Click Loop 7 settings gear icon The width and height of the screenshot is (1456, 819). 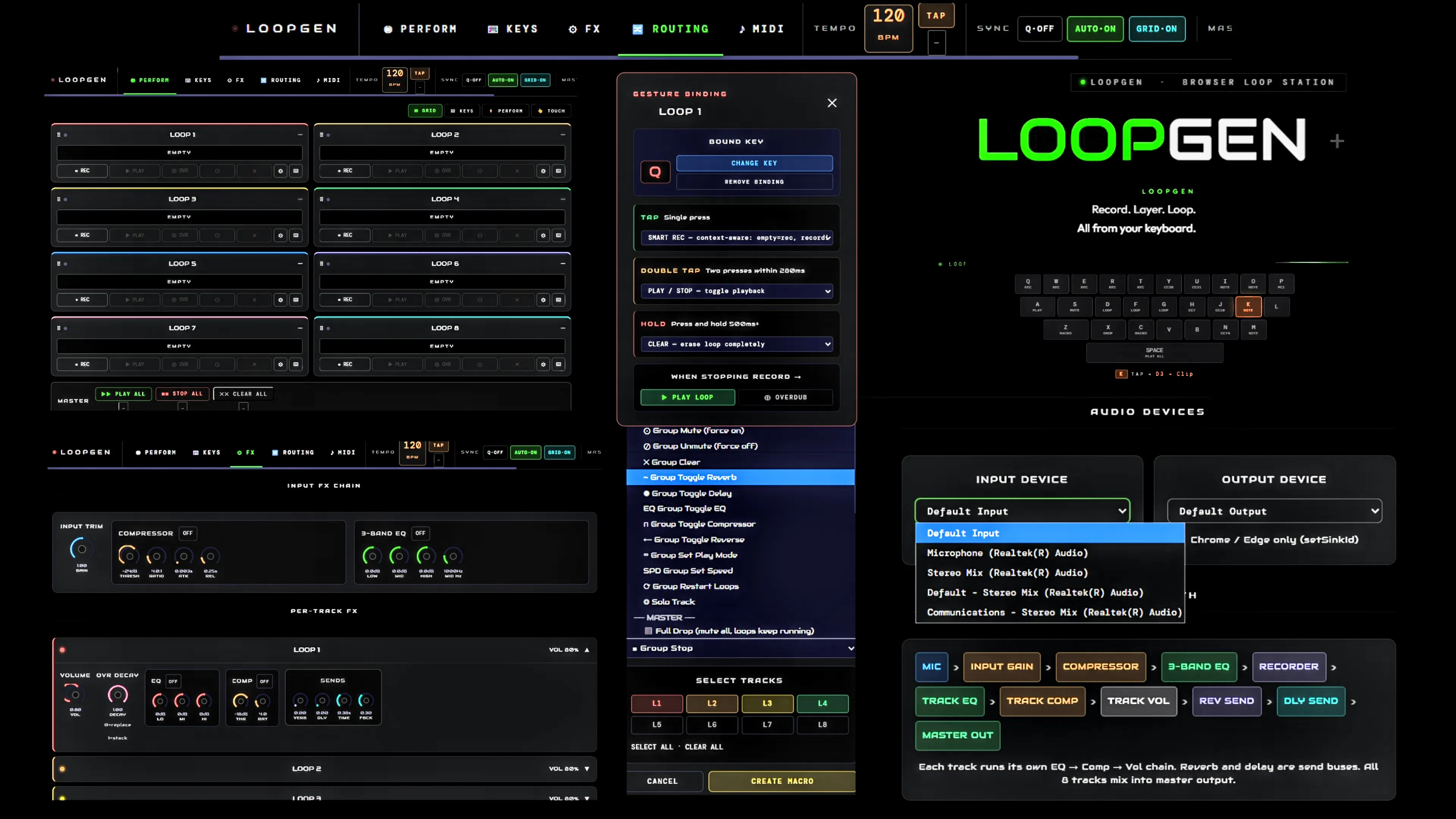(x=280, y=364)
